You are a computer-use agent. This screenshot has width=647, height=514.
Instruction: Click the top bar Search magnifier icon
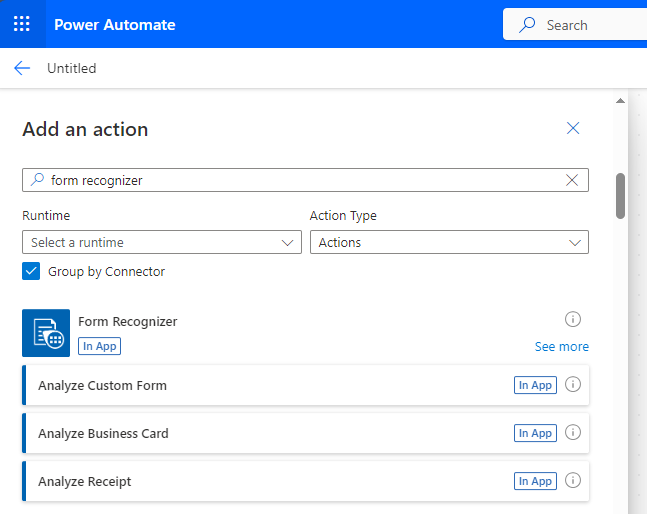(x=527, y=25)
